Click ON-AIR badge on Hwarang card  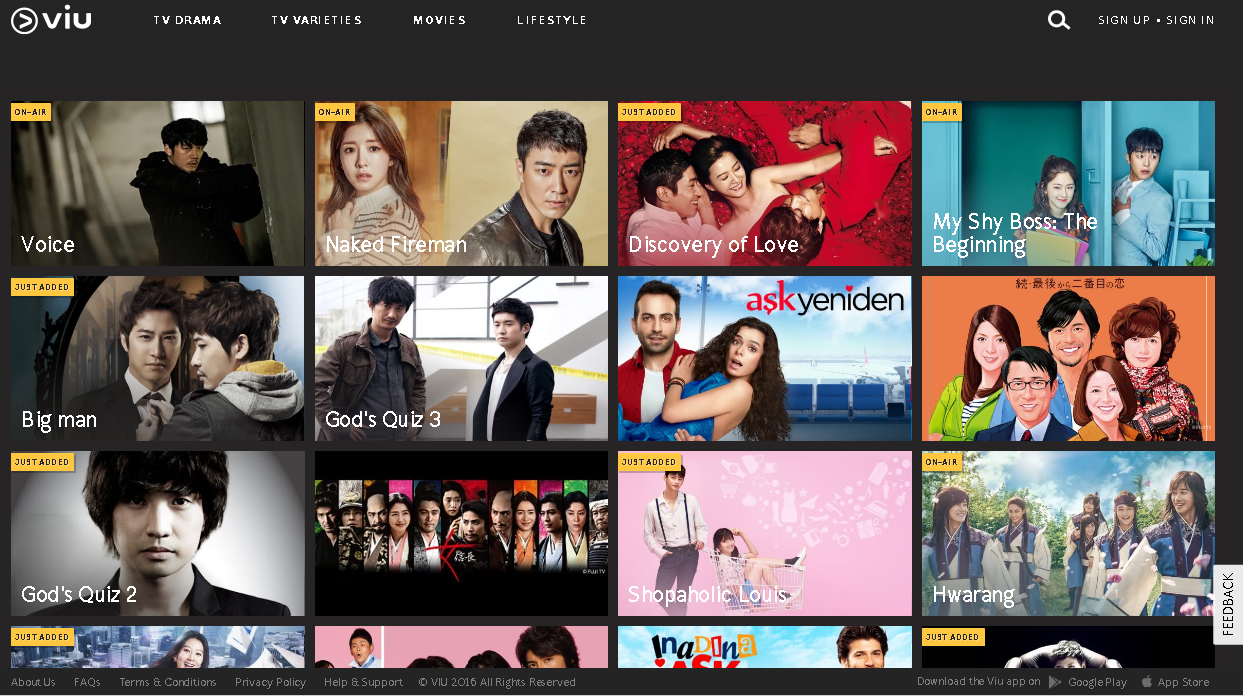(942, 462)
